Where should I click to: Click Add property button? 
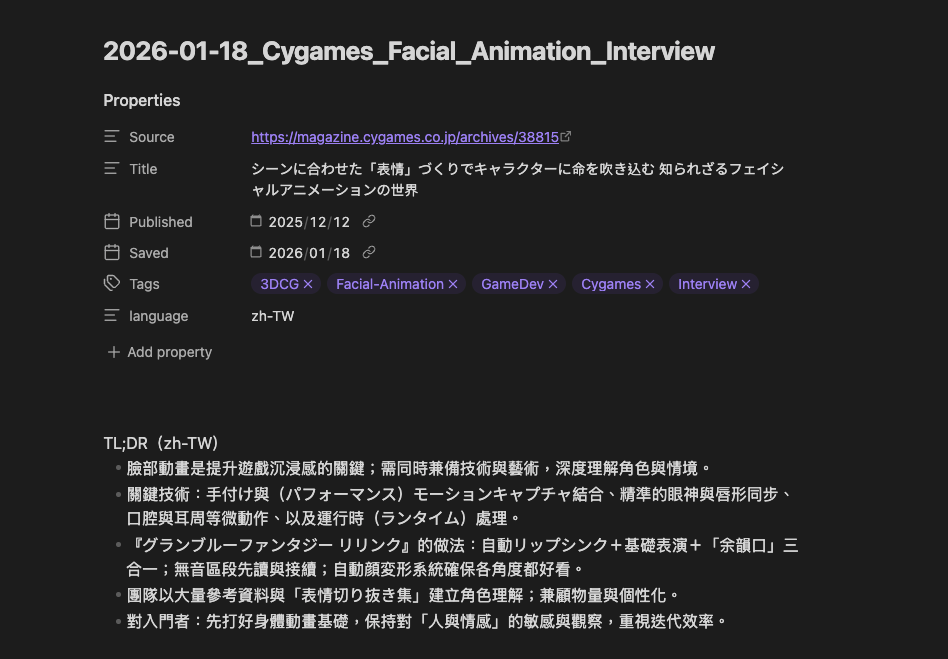tap(160, 352)
